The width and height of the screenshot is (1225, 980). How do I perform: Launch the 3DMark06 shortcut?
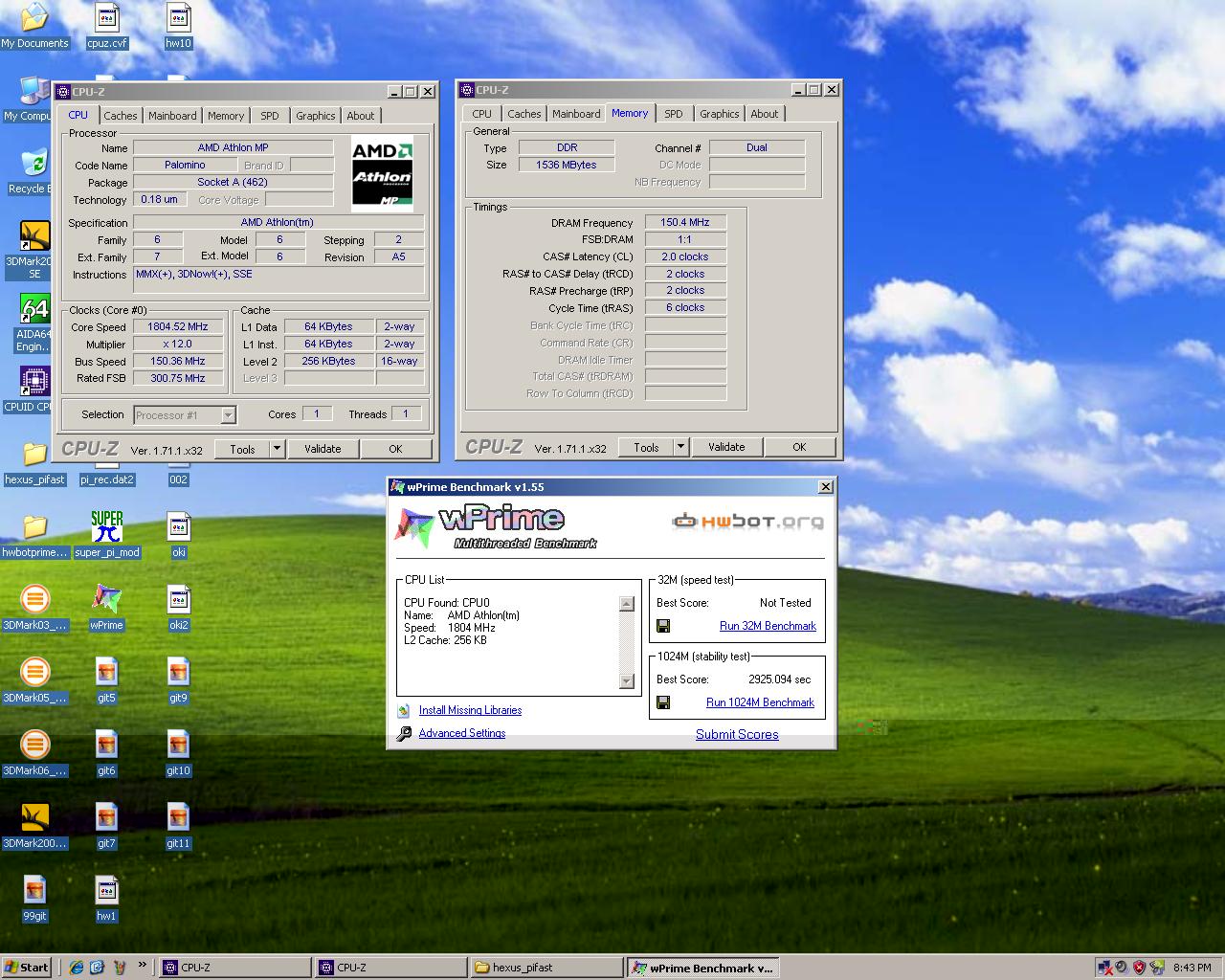[34, 754]
